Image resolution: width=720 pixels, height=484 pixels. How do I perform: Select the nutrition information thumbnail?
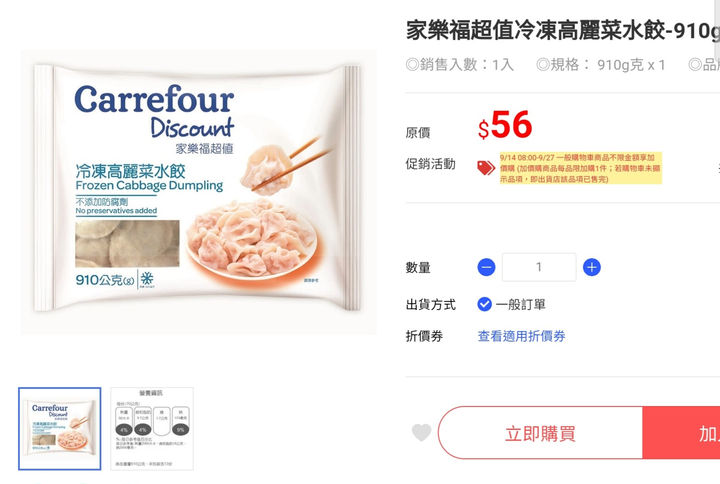click(152, 428)
